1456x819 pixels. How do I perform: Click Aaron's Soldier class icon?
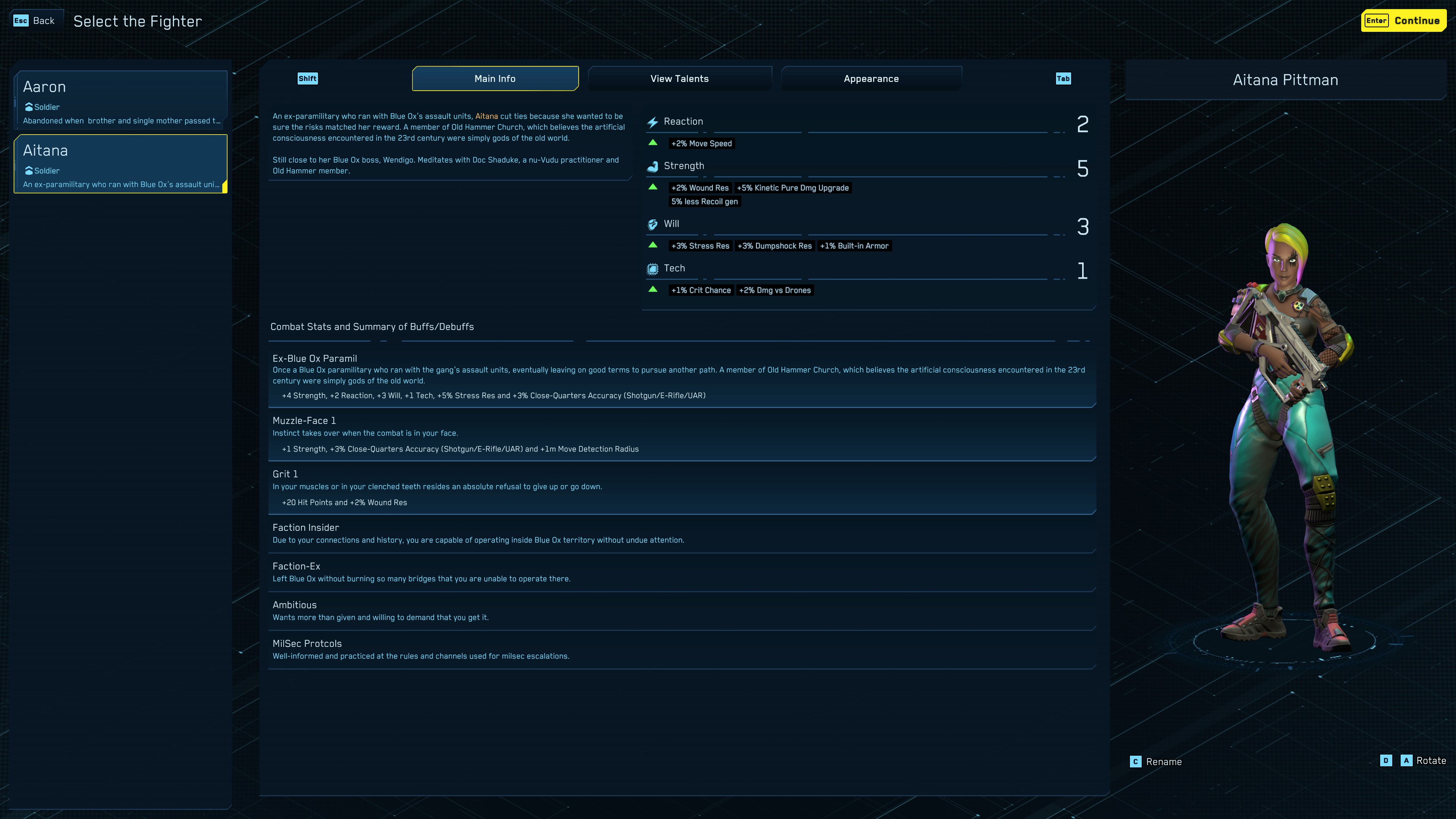[x=29, y=107]
